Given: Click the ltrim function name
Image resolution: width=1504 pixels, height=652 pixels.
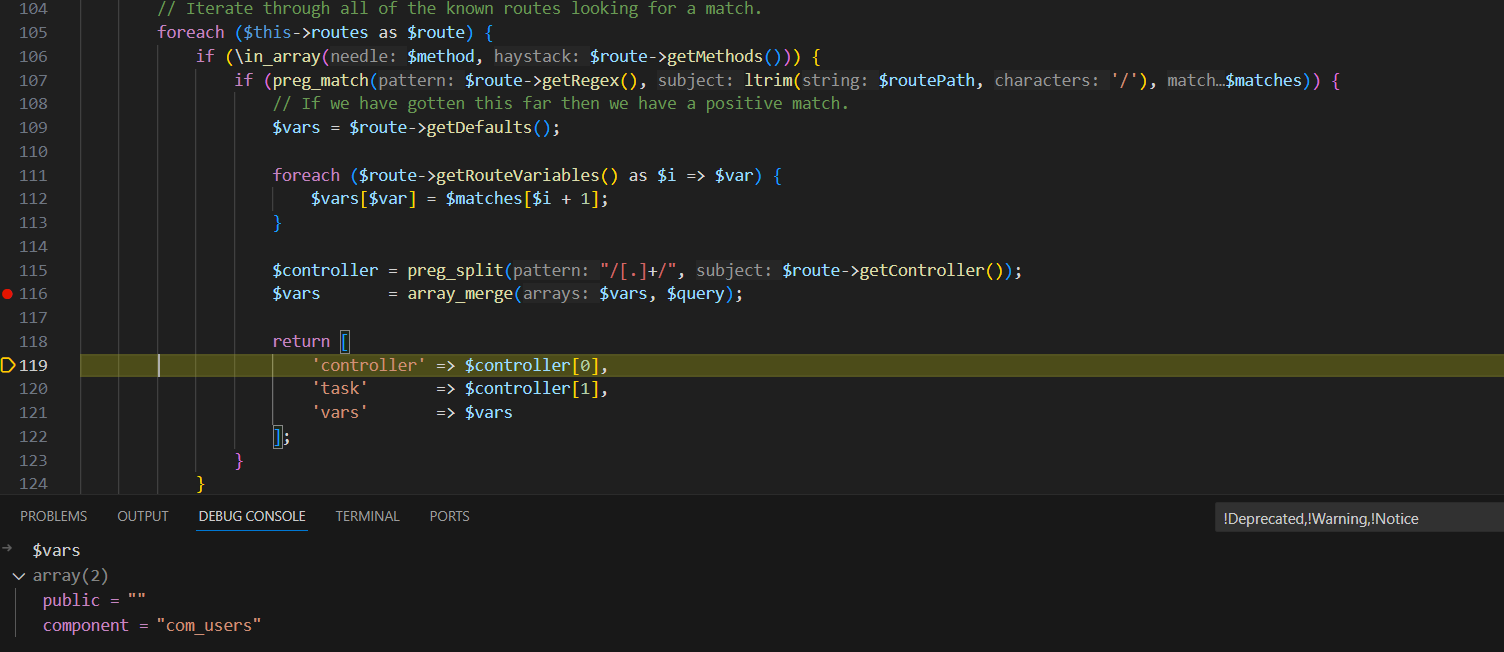Looking at the screenshot, I should click(x=768, y=80).
